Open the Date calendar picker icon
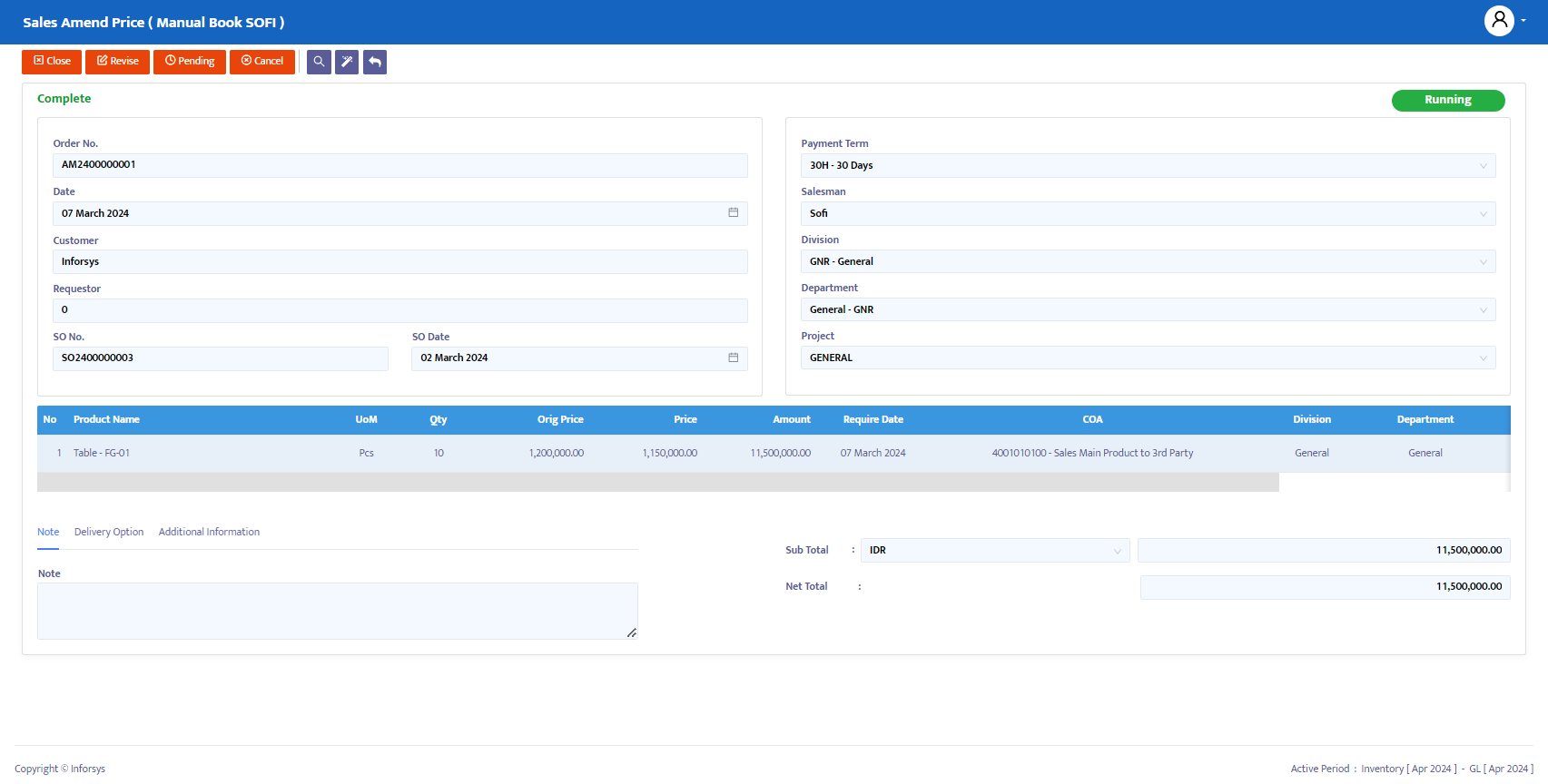Screen dimensions: 1548x784 pyautogui.click(x=733, y=212)
